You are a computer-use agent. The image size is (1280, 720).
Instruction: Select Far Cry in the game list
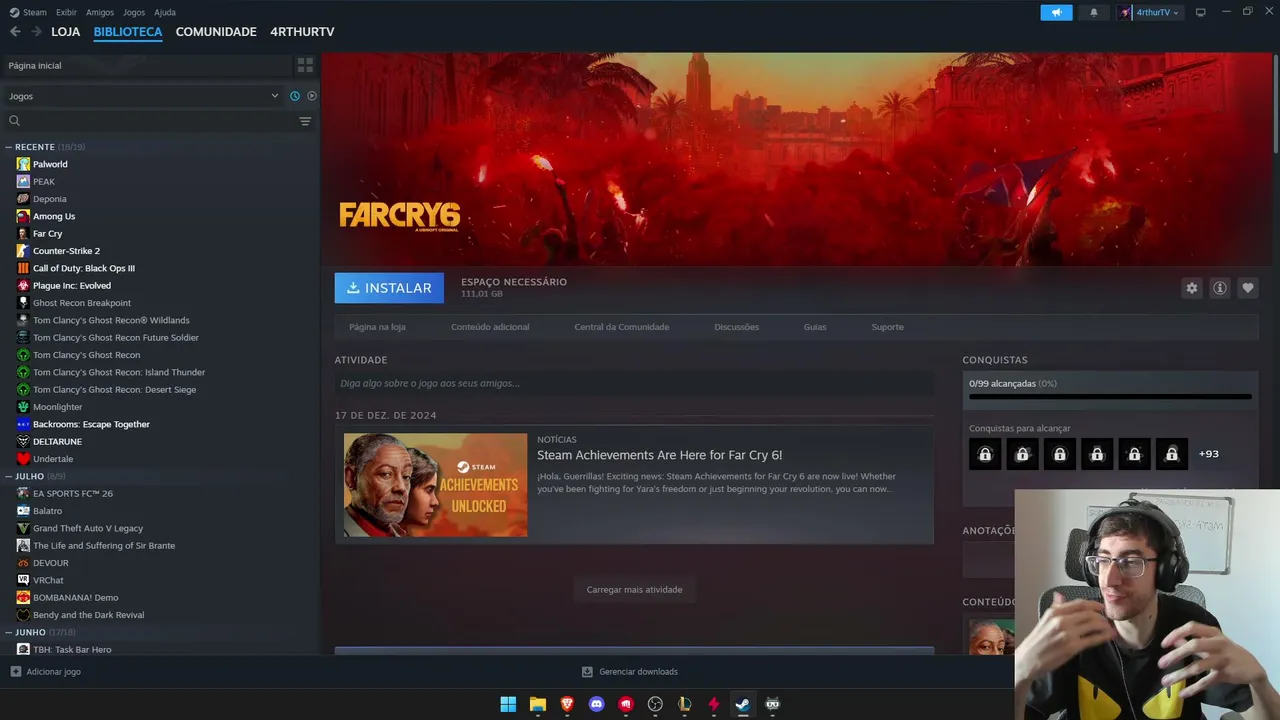[47, 234]
